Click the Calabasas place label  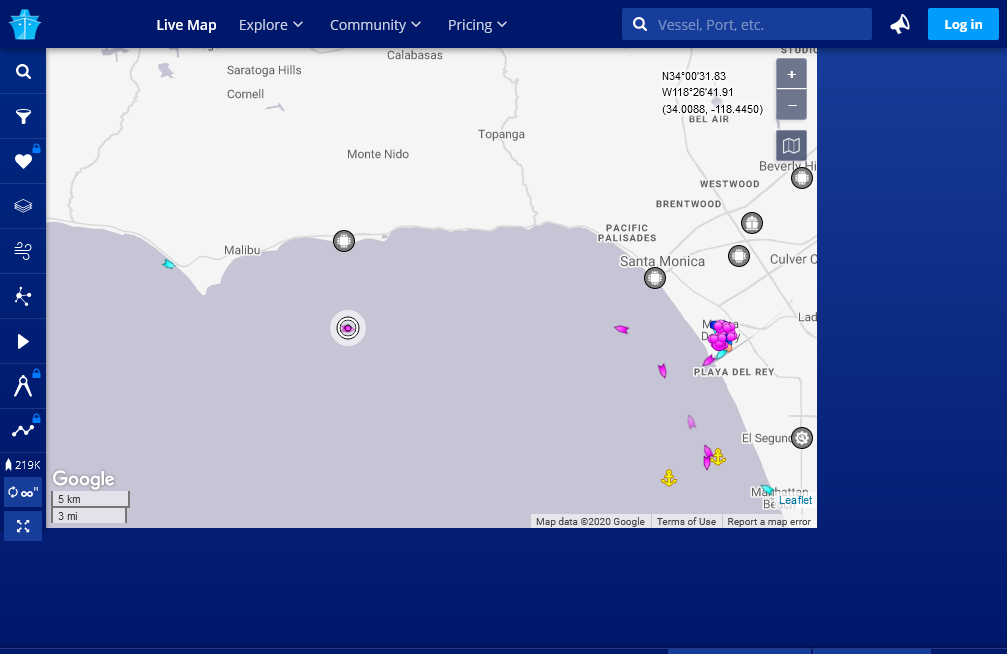pos(415,55)
